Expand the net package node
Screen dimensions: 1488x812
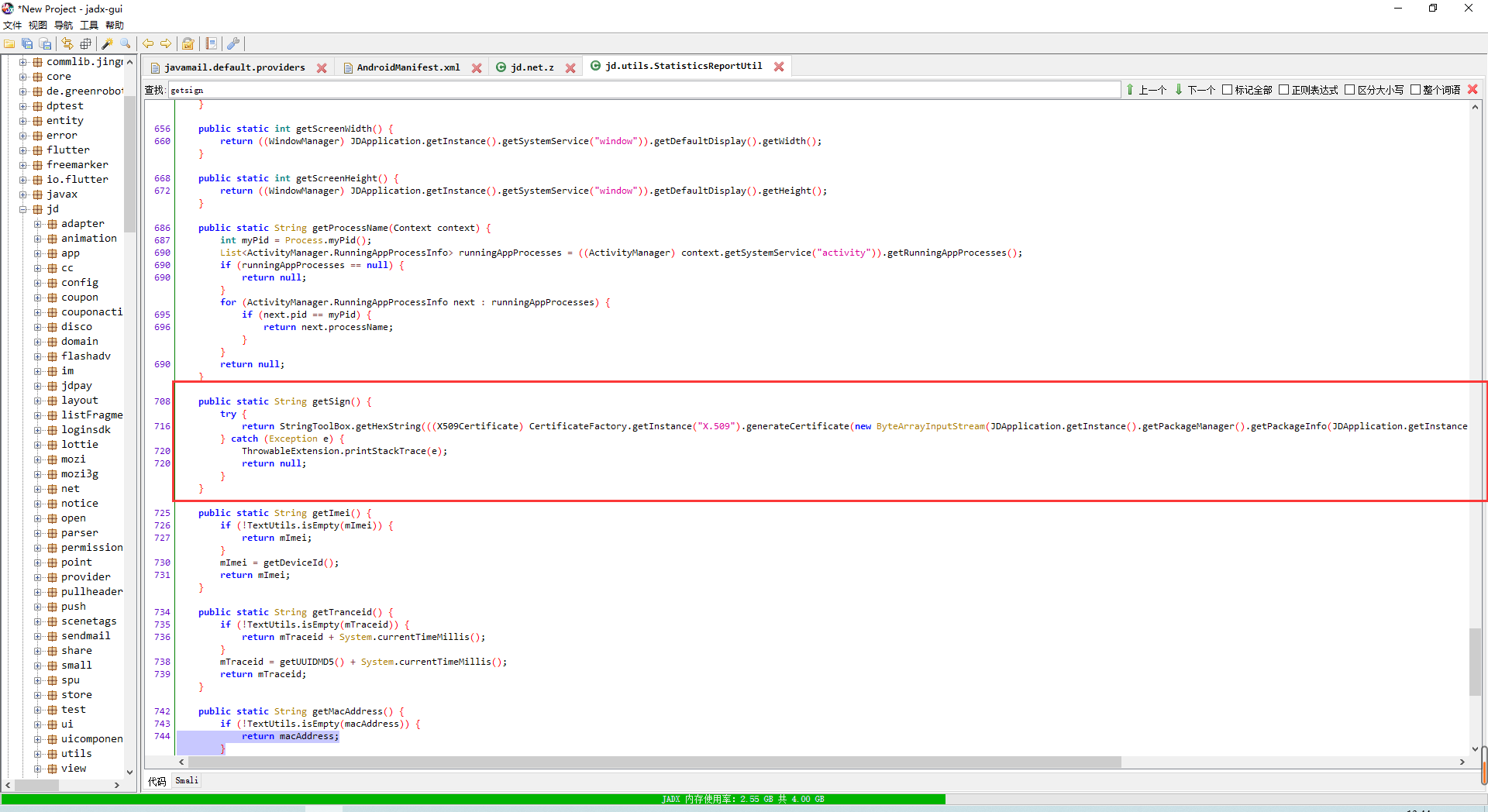[38, 489]
